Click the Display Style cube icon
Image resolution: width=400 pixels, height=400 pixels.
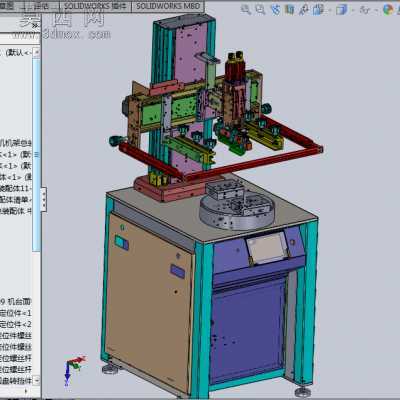click(x=341, y=10)
